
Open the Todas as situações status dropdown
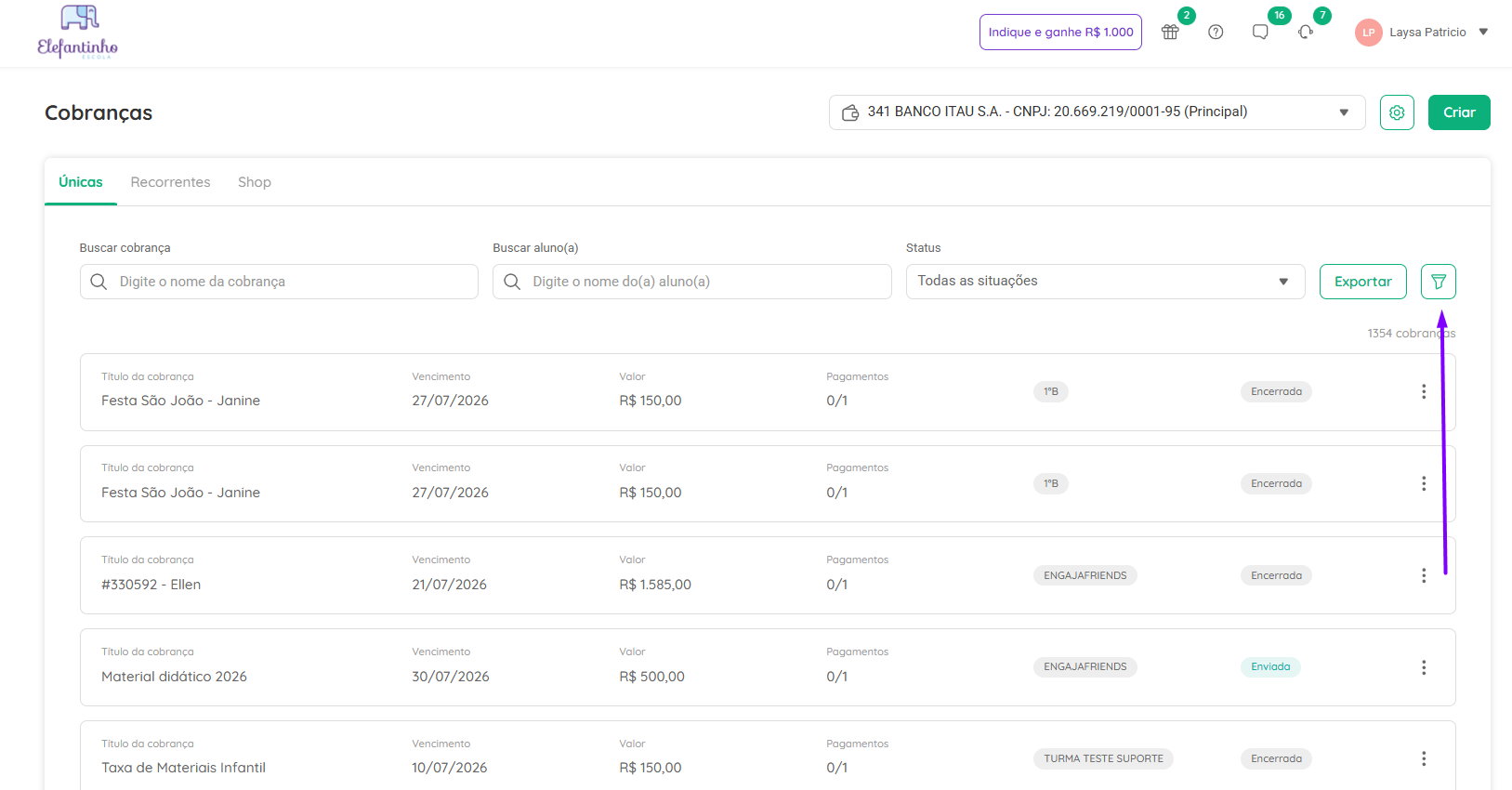pyautogui.click(x=1106, y=282)
